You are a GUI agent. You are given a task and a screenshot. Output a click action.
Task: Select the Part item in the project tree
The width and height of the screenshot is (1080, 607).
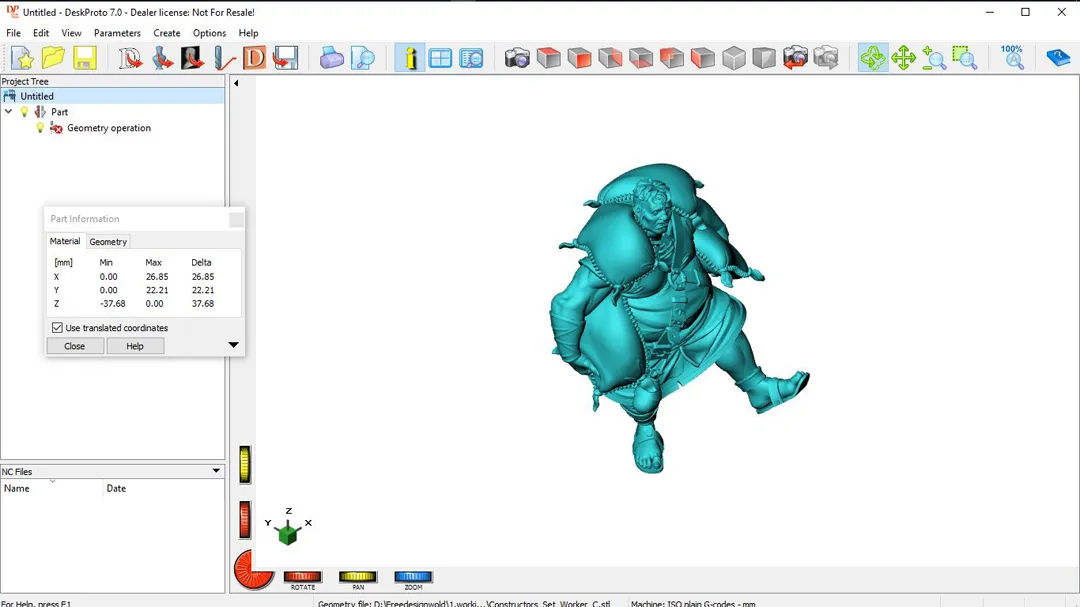[x=59, y=112]
